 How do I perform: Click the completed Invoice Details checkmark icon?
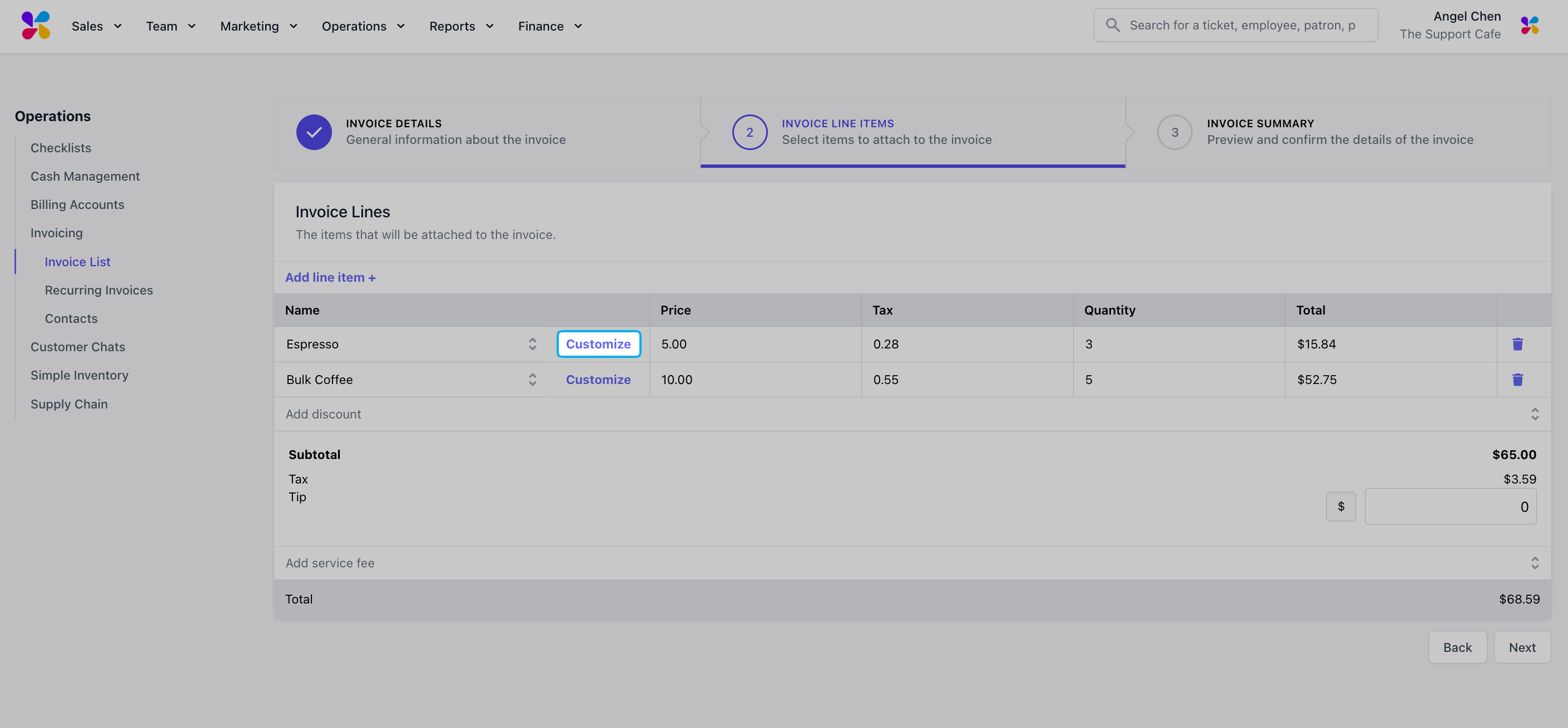314,132
